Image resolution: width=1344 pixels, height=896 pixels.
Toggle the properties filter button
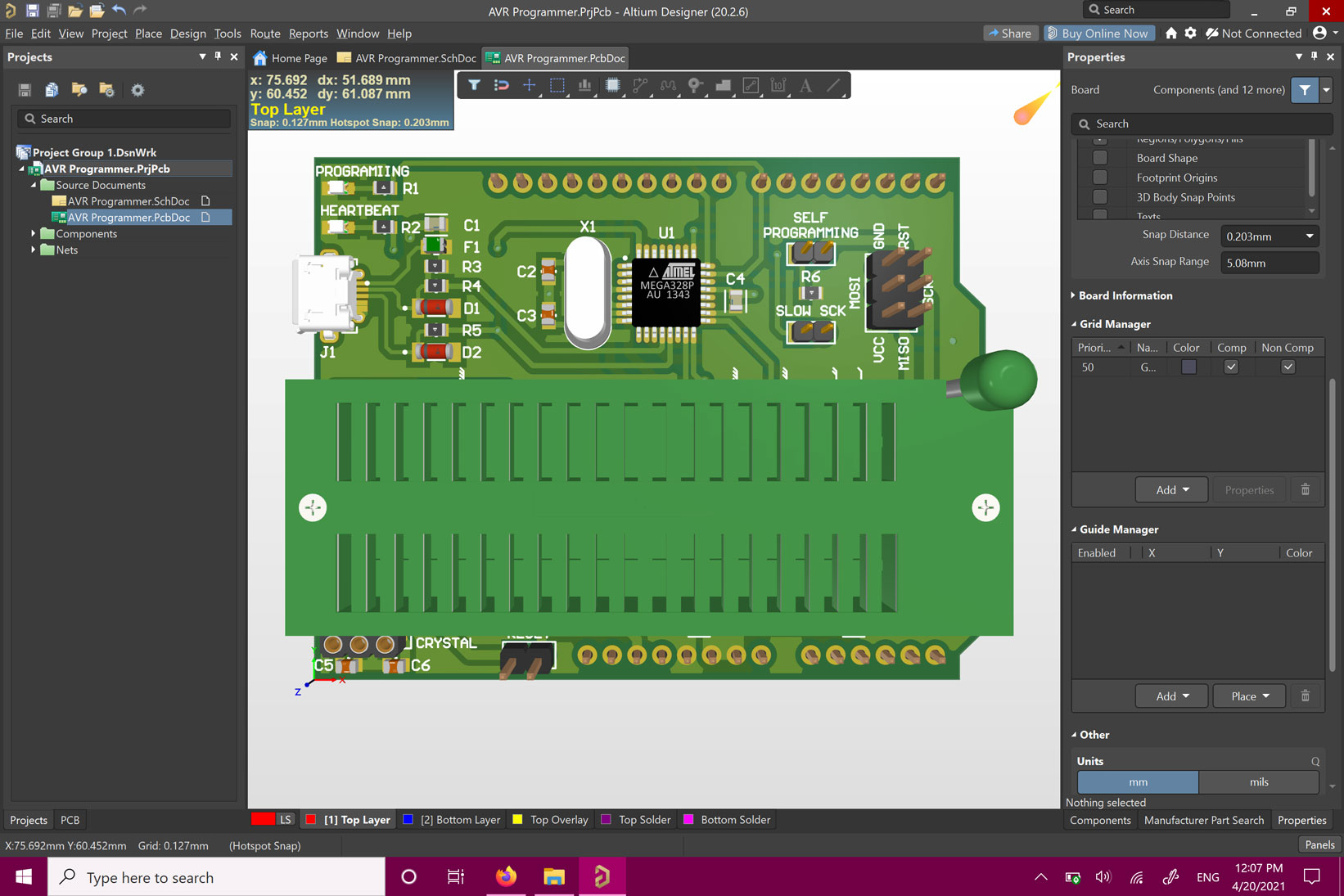[1306, 90]
